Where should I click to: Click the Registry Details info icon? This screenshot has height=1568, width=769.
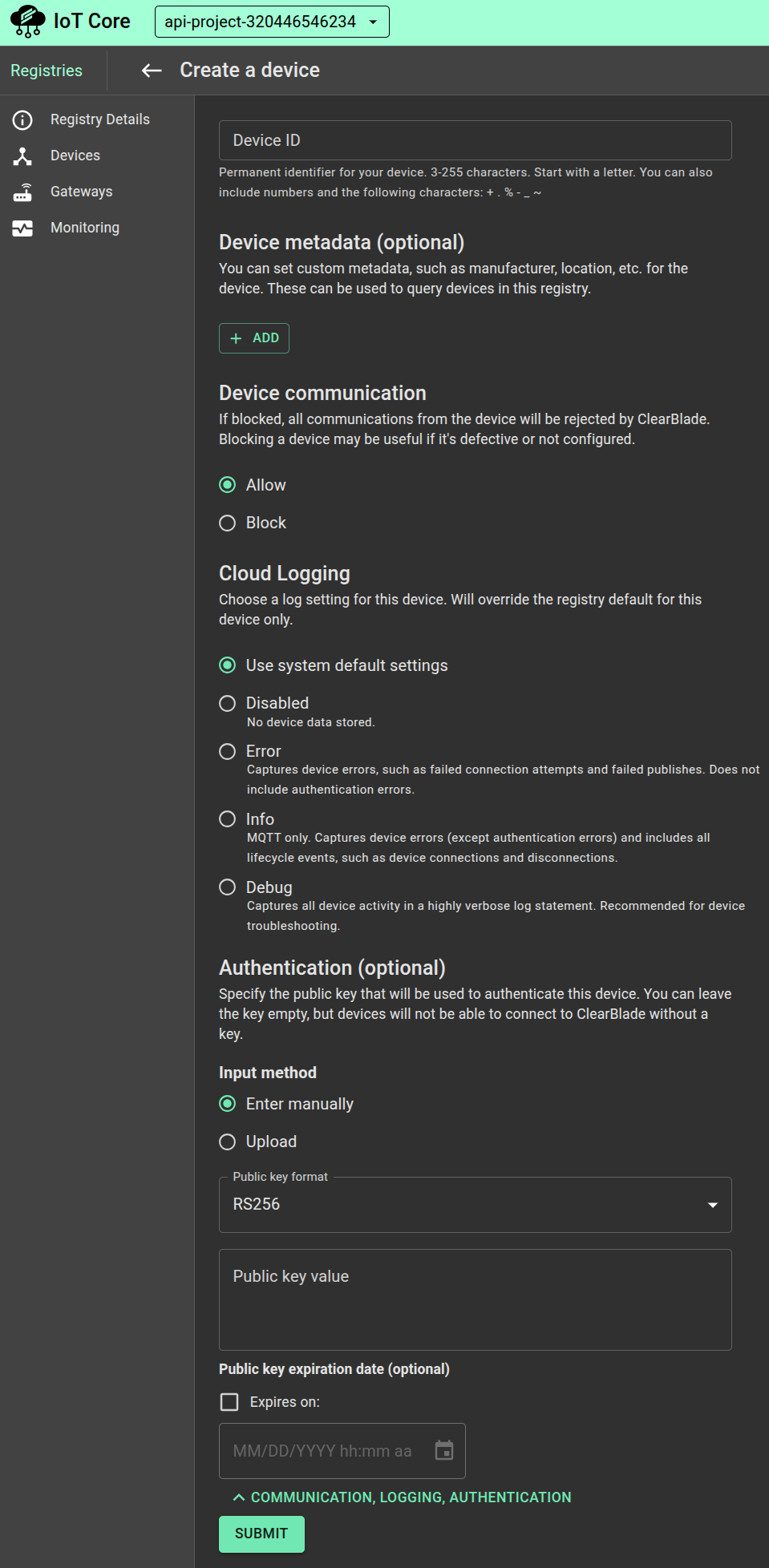pyautogui.click(x=22, y=120)
